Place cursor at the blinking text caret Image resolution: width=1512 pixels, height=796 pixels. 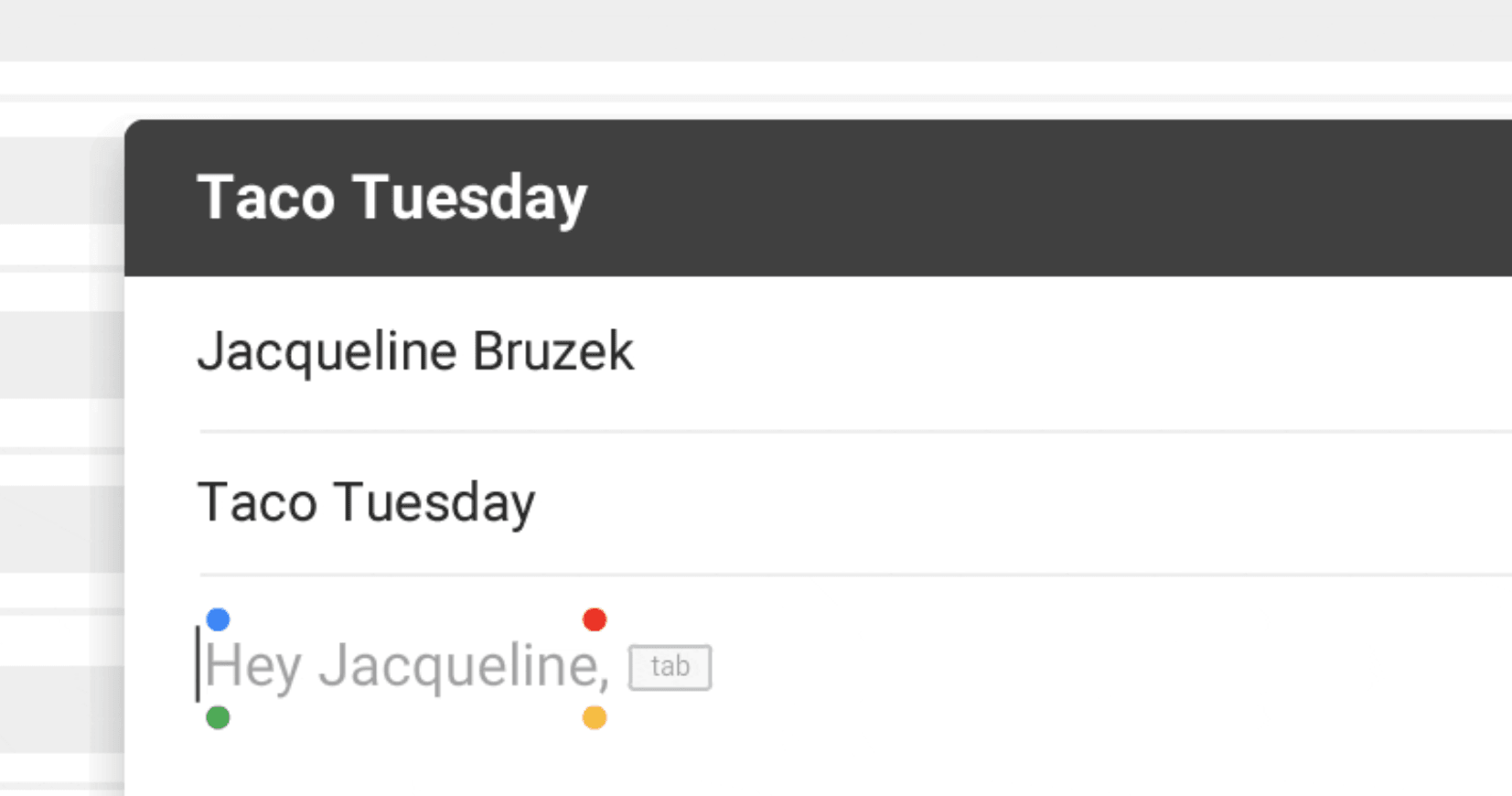coord(198,664)
